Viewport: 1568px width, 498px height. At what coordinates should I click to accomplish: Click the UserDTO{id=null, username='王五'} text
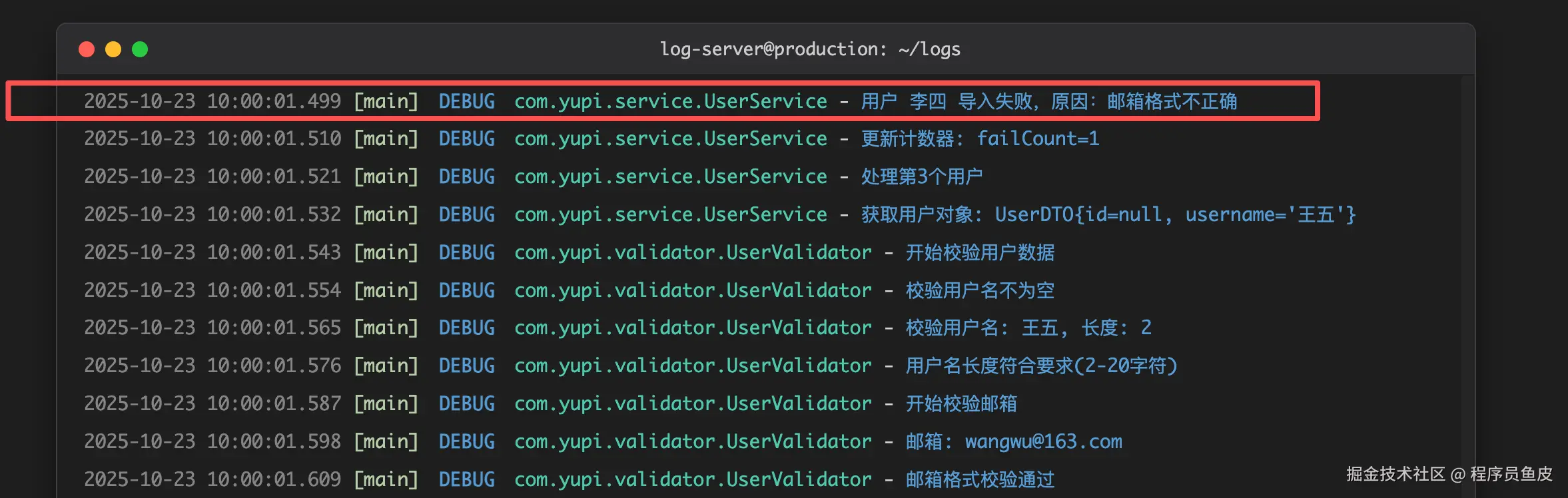pyautogui.click(x=1175, y=214)
